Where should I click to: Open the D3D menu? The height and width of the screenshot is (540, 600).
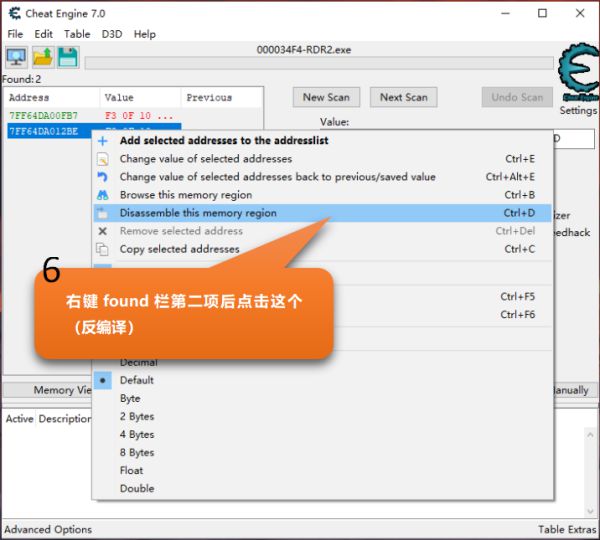[x=112, y=34]
